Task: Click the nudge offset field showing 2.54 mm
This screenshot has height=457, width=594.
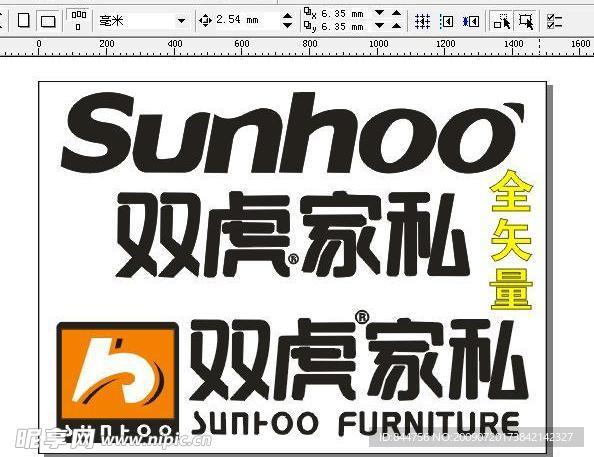Action: [x=246, y=20]
